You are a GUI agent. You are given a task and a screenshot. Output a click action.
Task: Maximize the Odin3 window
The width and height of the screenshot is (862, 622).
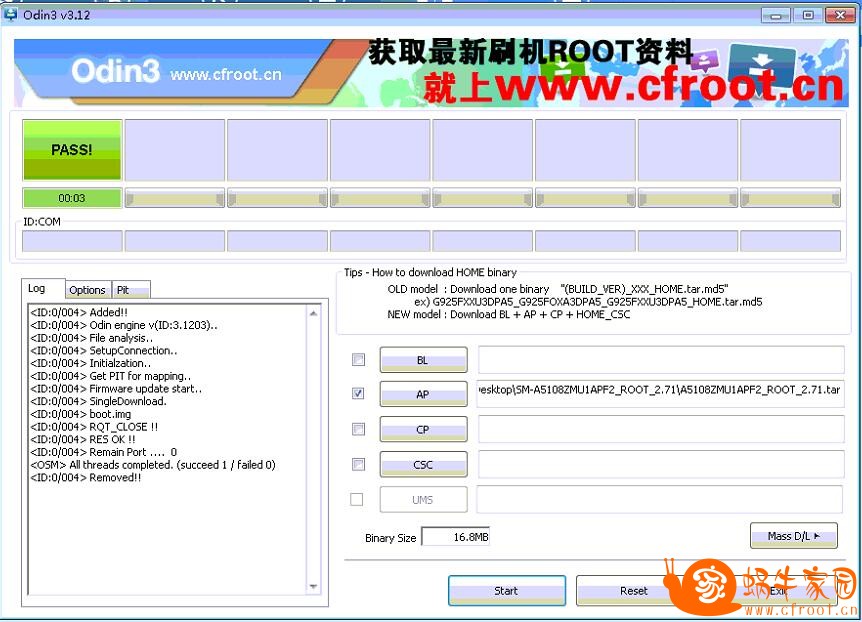tap(808, 15)
